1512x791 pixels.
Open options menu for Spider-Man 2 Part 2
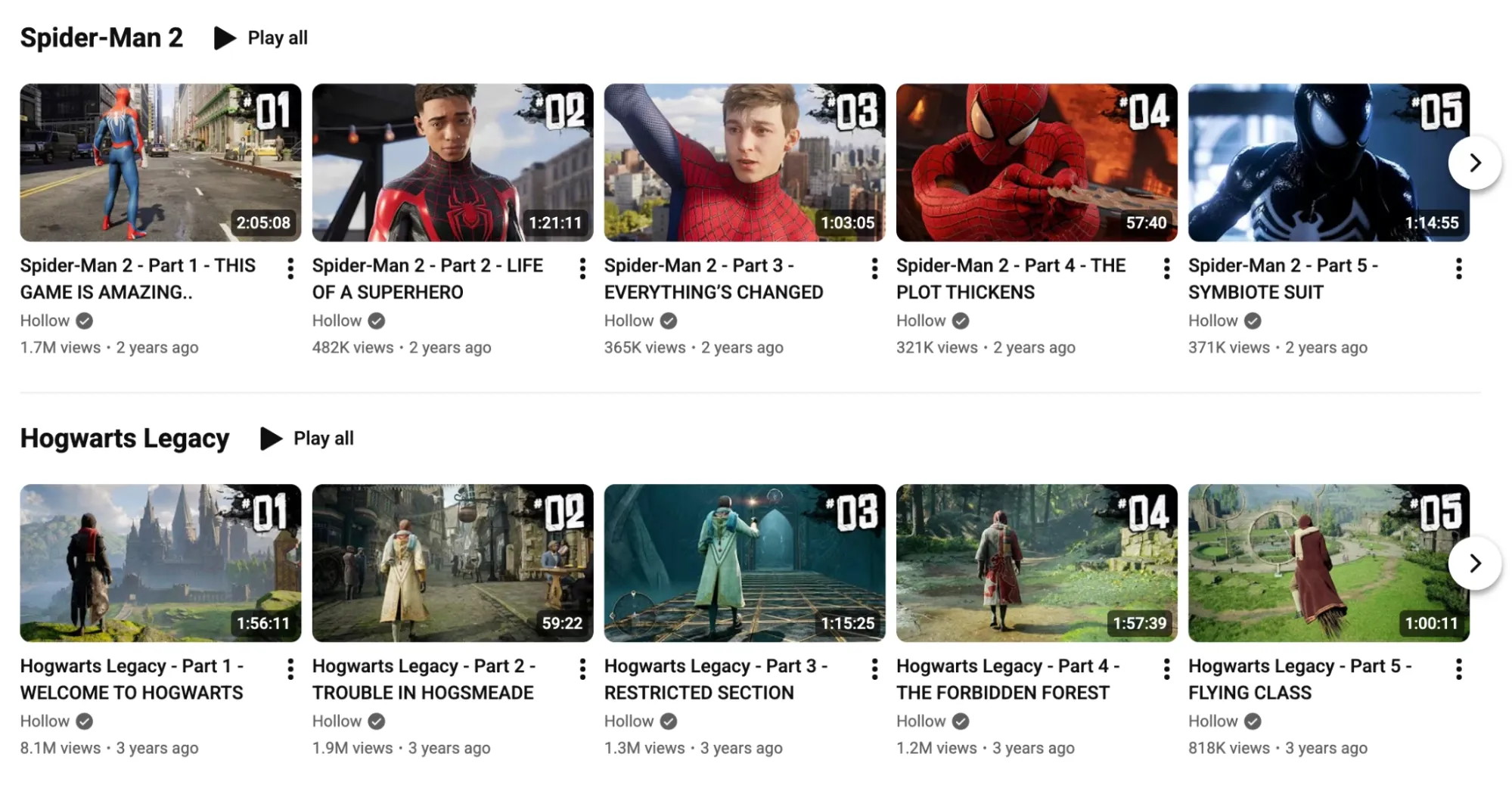click(582, 268)
